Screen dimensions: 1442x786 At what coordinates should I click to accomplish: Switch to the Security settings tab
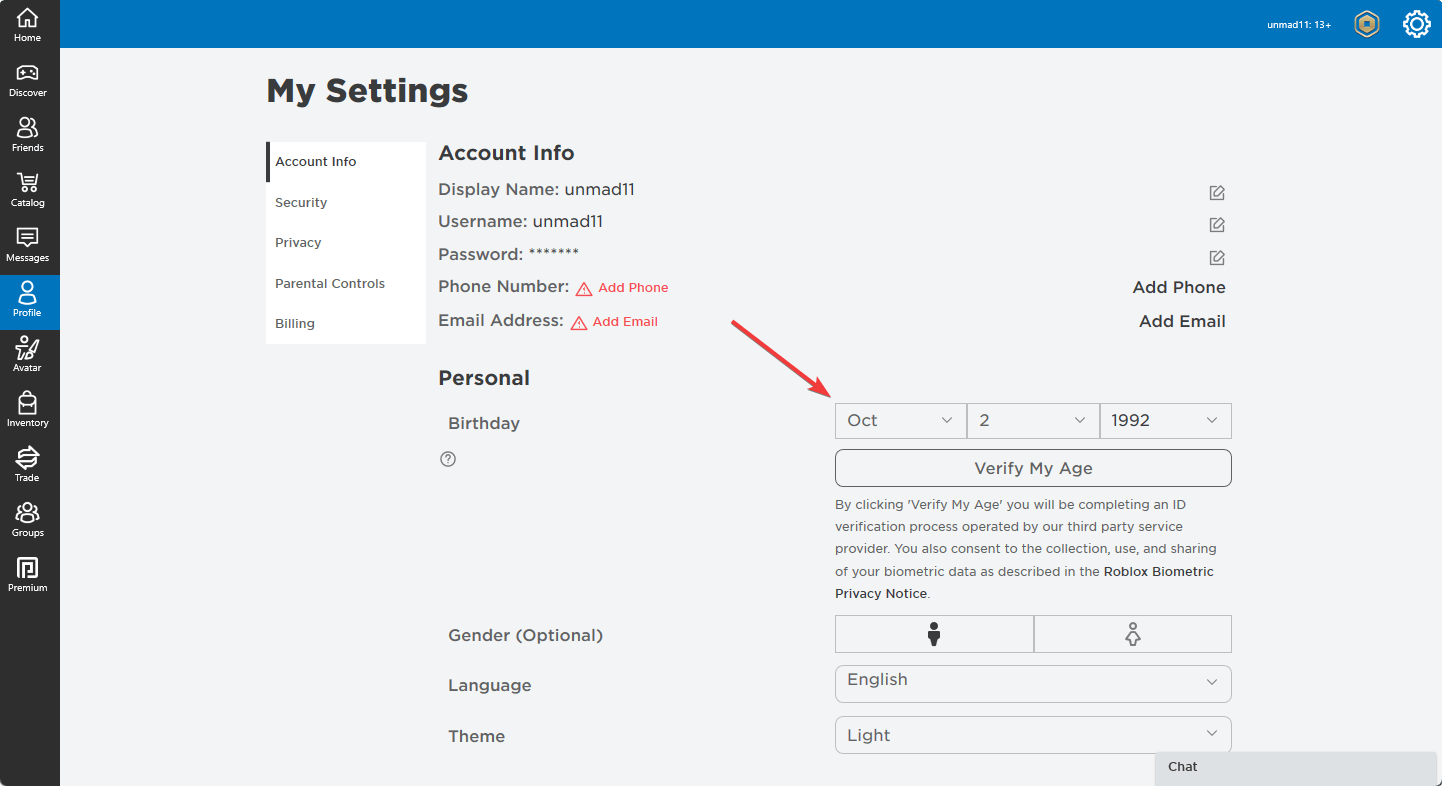(301, 203)
